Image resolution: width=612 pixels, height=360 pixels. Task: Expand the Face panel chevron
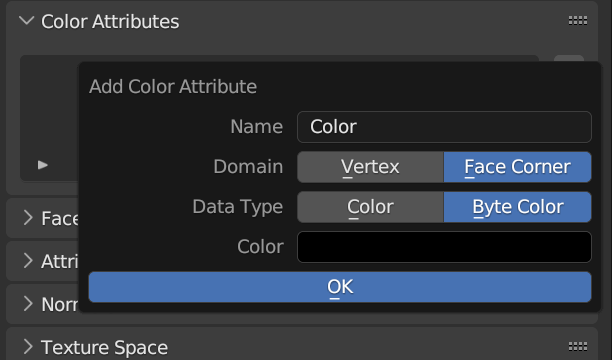(28, 218)
